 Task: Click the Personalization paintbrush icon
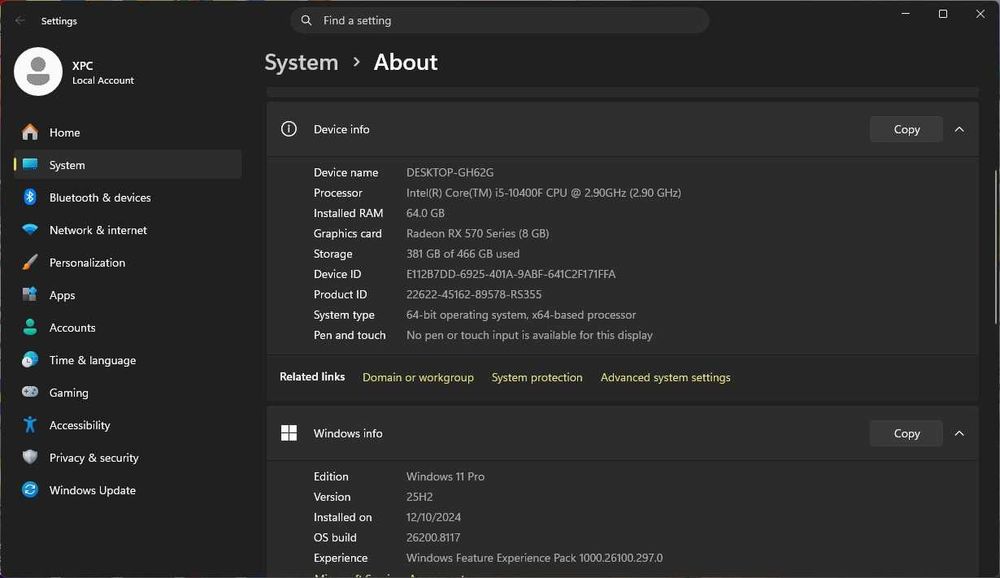[30, 262]
